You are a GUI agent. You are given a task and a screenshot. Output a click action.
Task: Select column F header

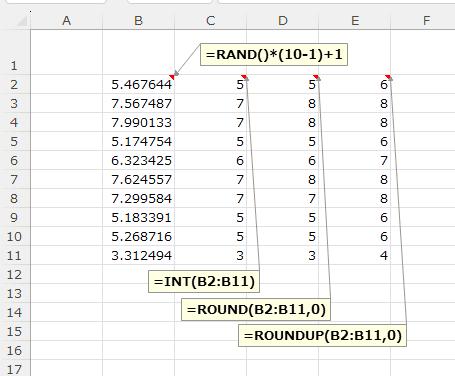coord(423,21)
